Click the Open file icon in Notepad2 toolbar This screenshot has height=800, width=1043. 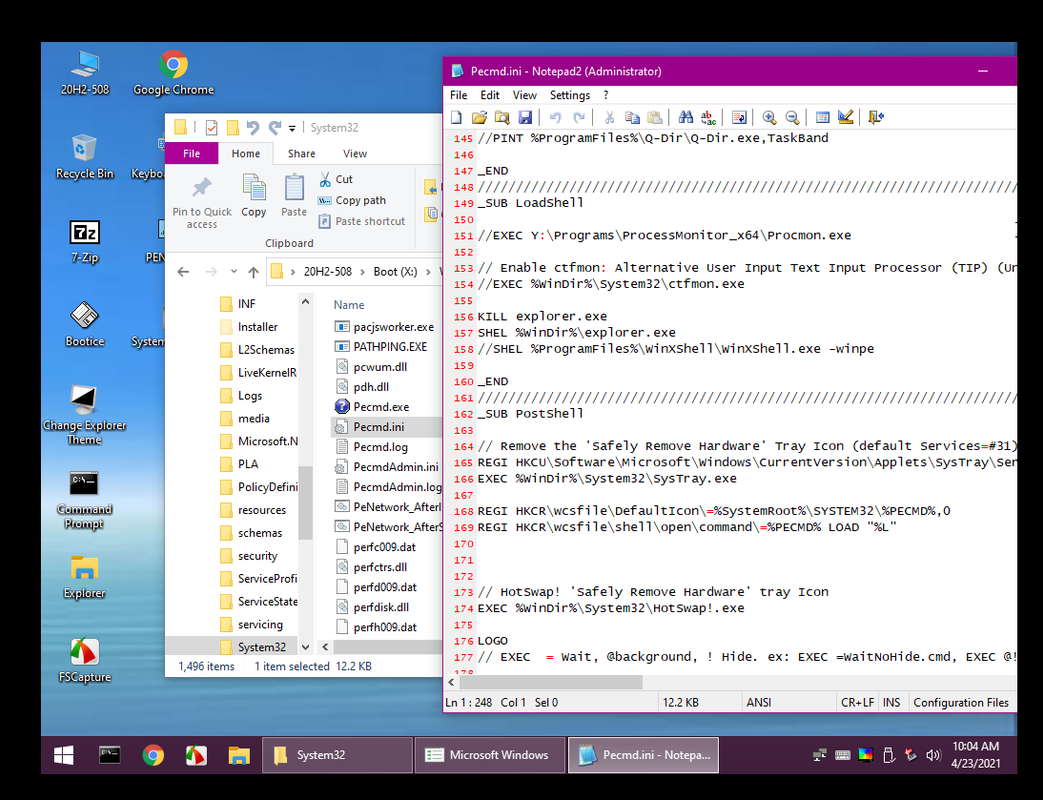point(479,118)
